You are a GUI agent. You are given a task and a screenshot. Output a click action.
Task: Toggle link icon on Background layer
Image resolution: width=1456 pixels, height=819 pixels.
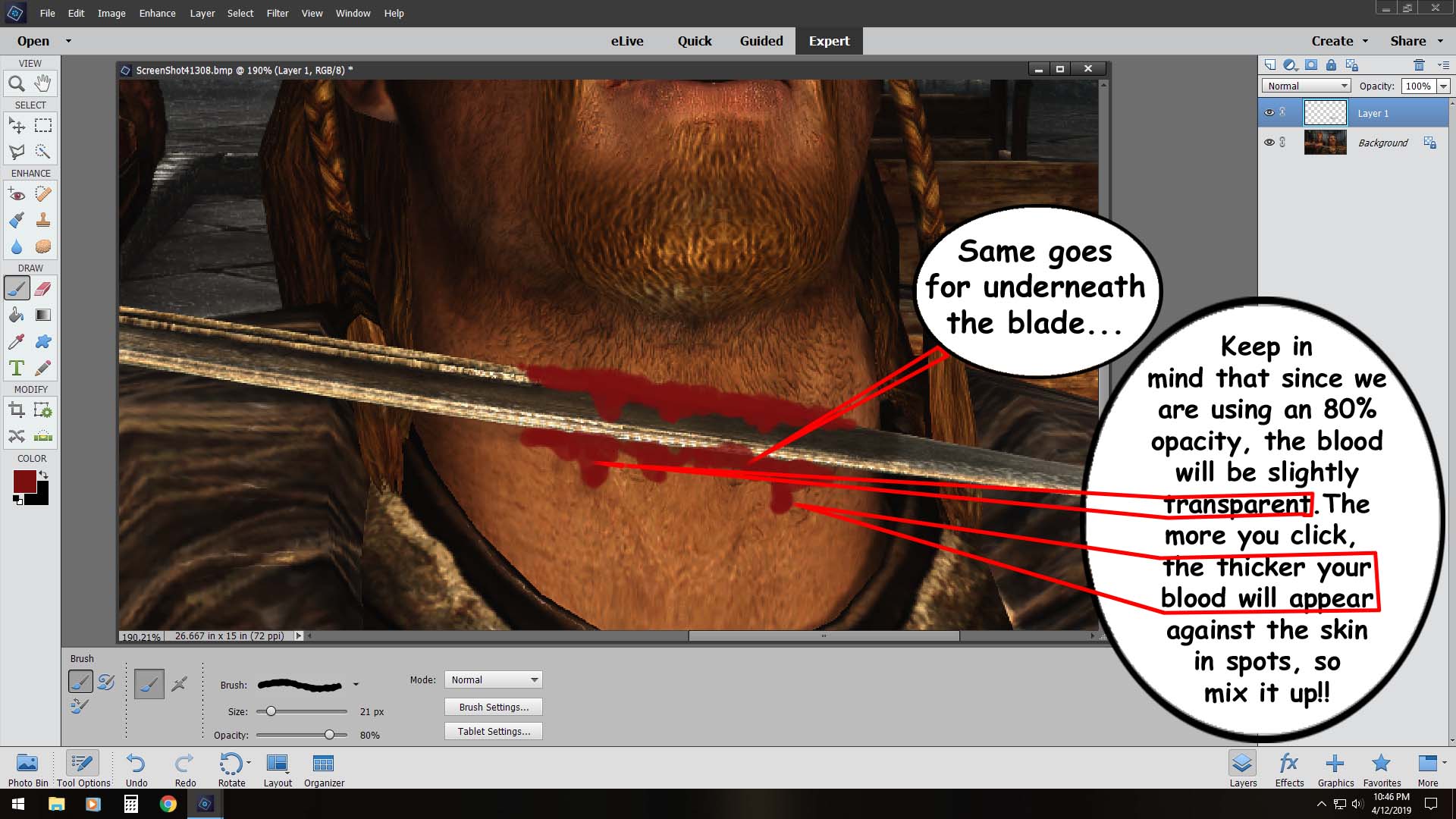coord(1282,142)
